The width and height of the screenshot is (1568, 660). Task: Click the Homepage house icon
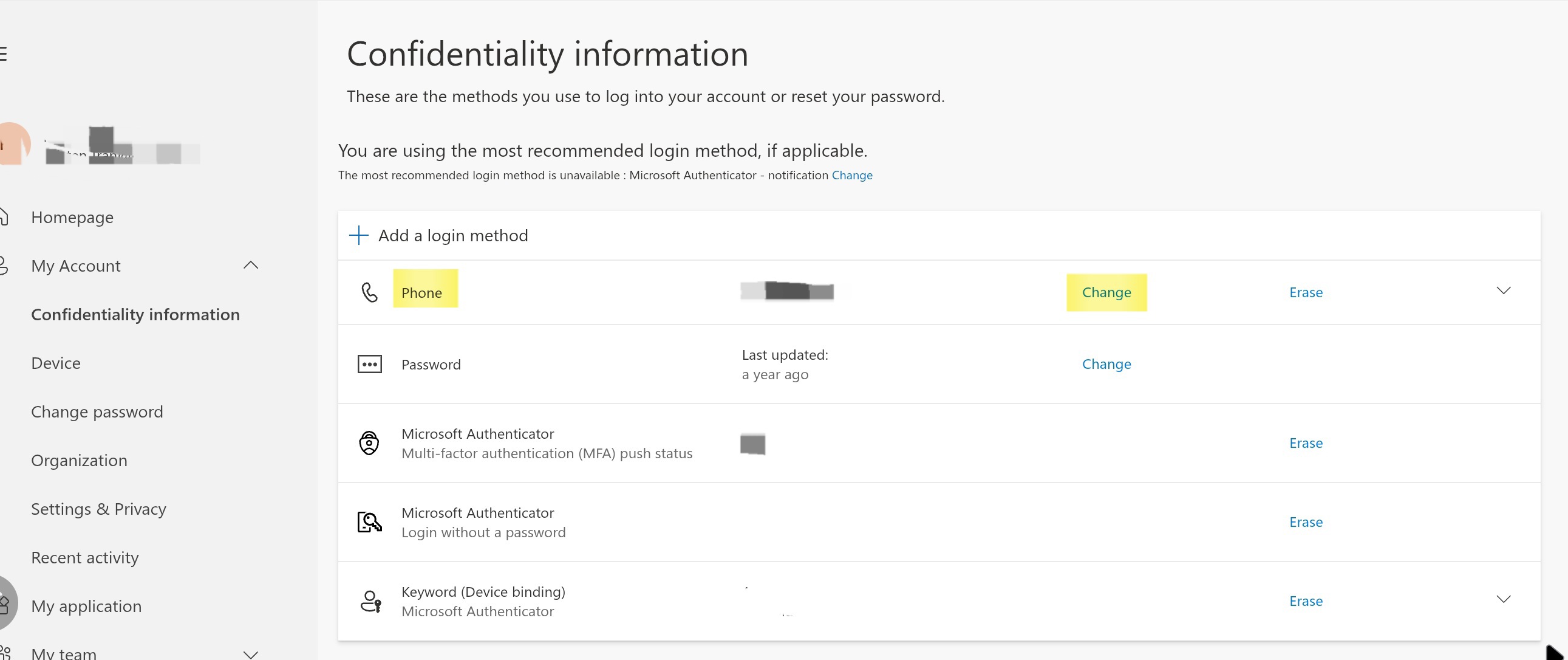click(x=3, y=217)
